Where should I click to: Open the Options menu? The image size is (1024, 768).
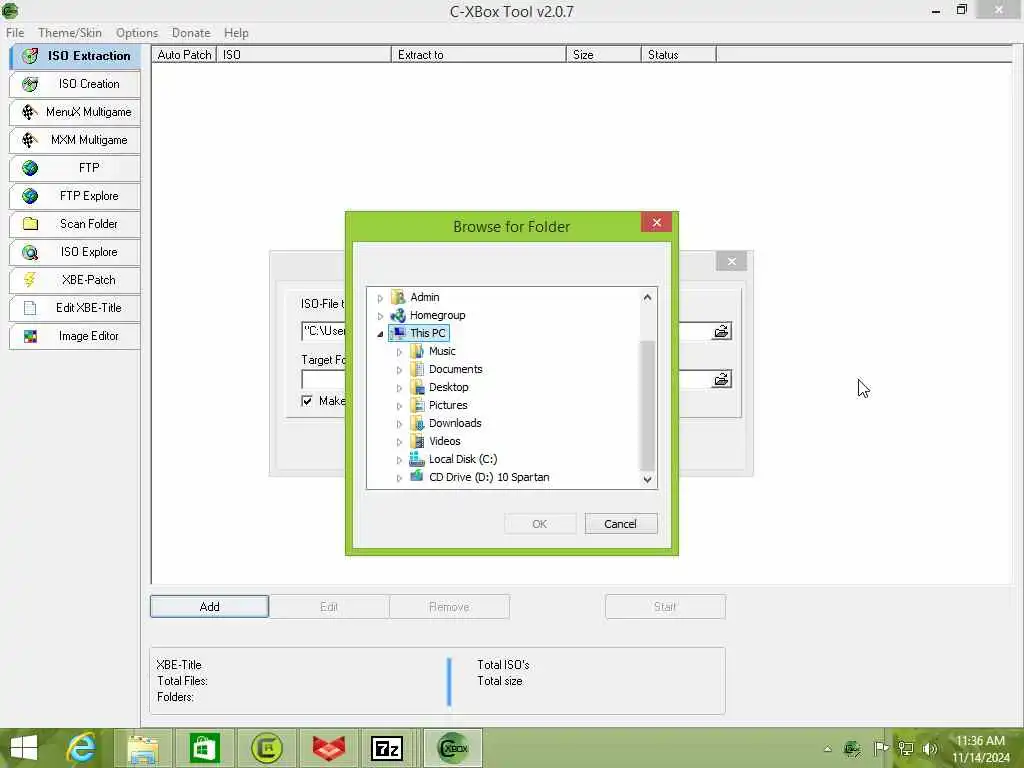point(136,33)
